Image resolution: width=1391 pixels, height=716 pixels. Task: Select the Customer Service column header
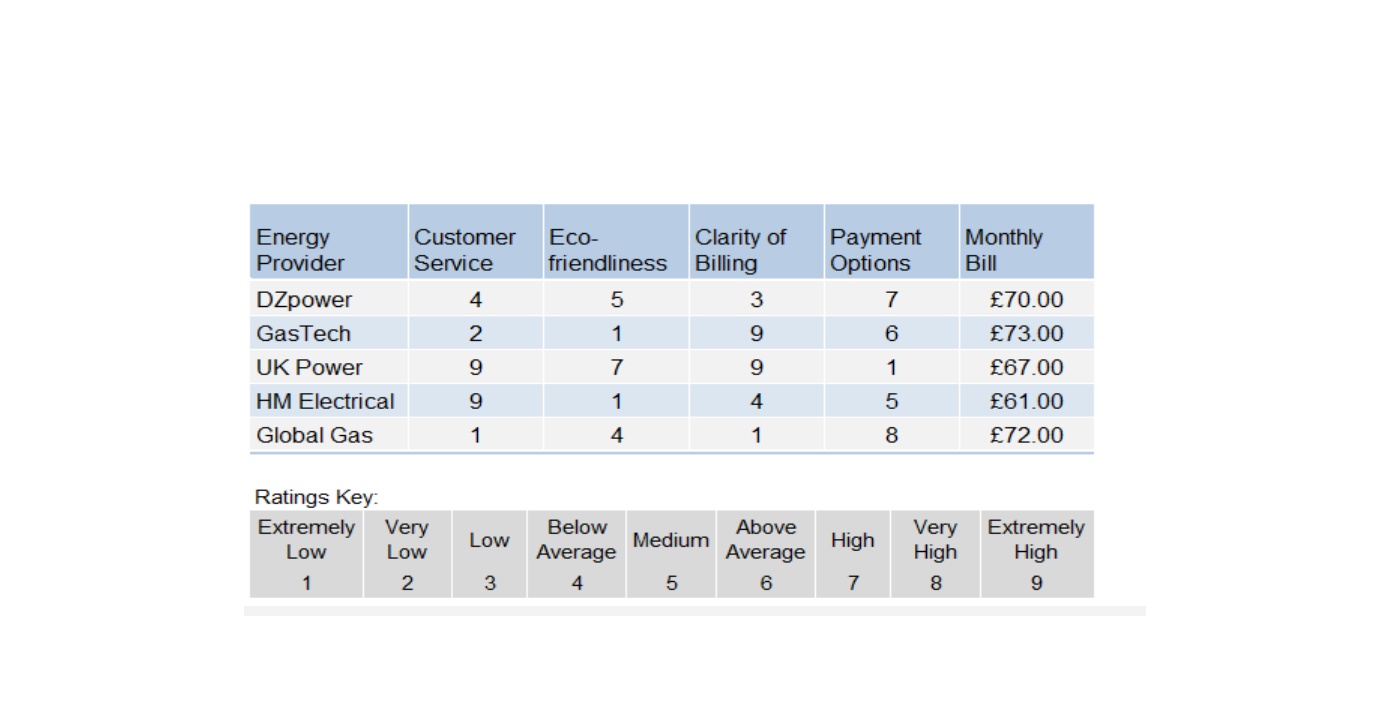tap(475, 241)
